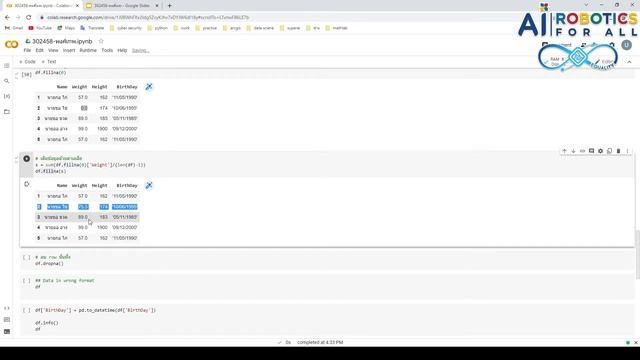Open the View menu
The width and height of the screenshot is (640, 360).
click(53, 50)
